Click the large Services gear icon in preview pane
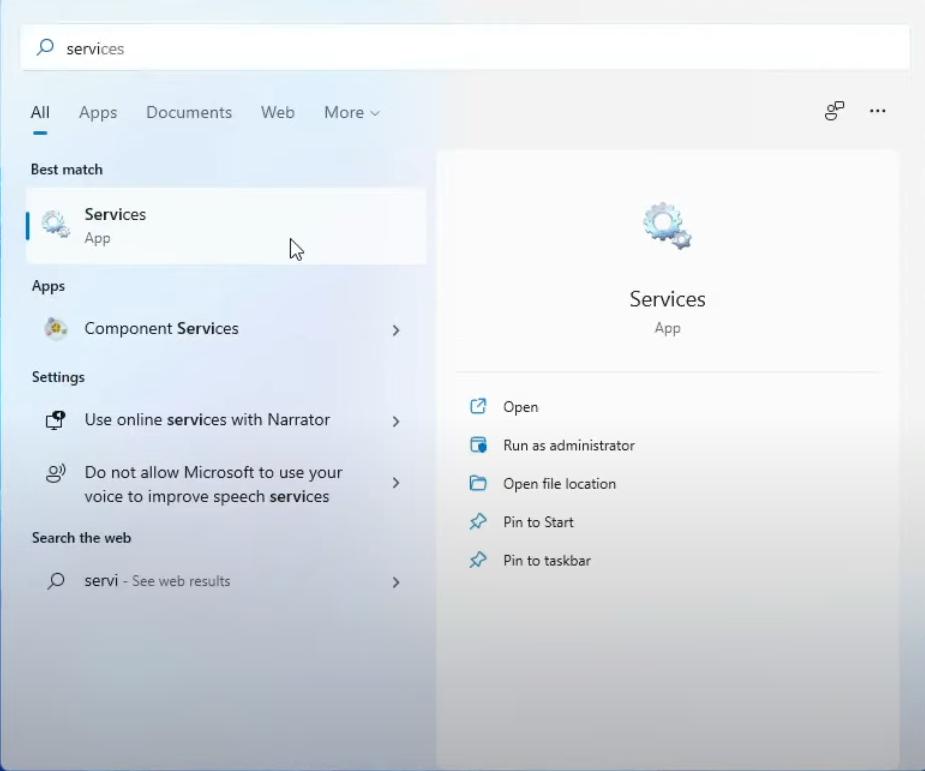The height and width of the screenshot is (771, 925). pos(667,226)
